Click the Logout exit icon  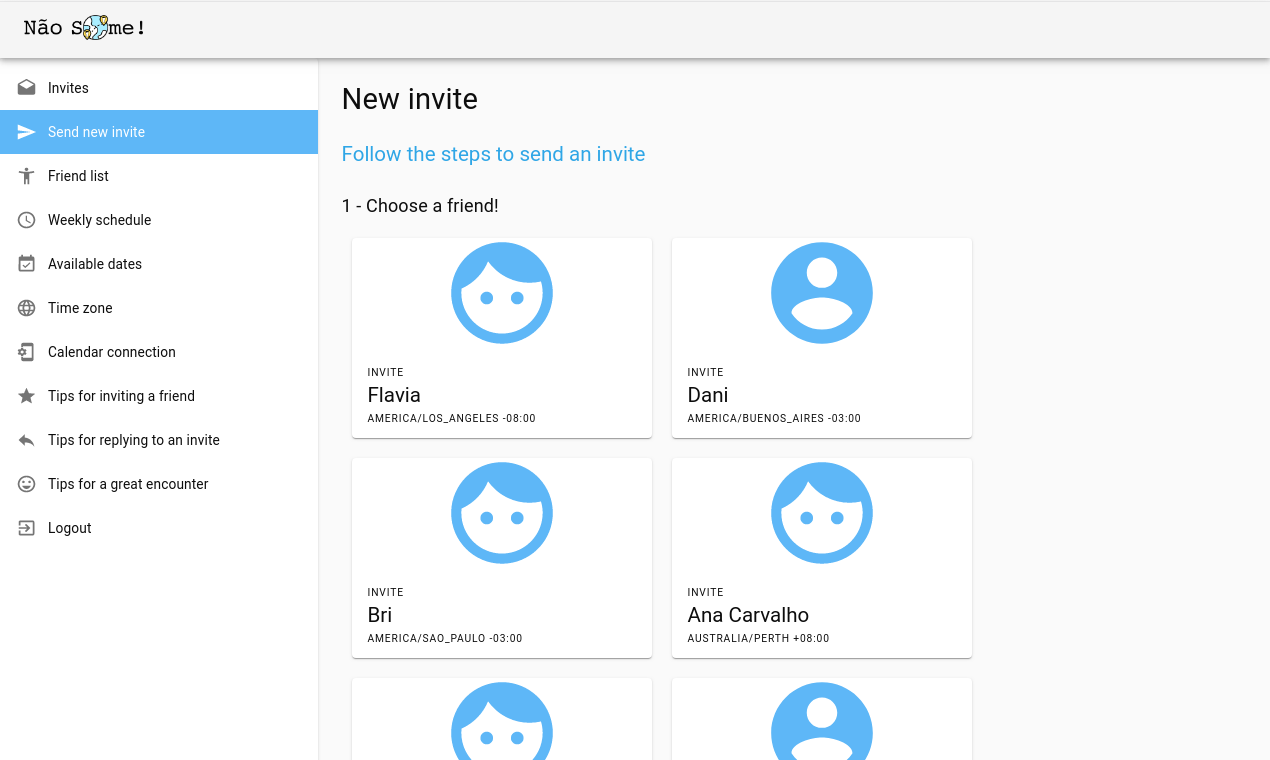click(x=27, y=528)
